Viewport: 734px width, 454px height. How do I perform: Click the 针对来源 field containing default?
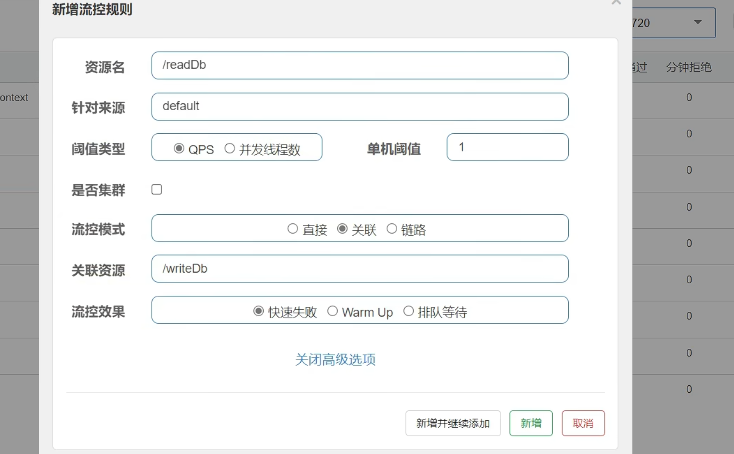(x=360, y=107)
